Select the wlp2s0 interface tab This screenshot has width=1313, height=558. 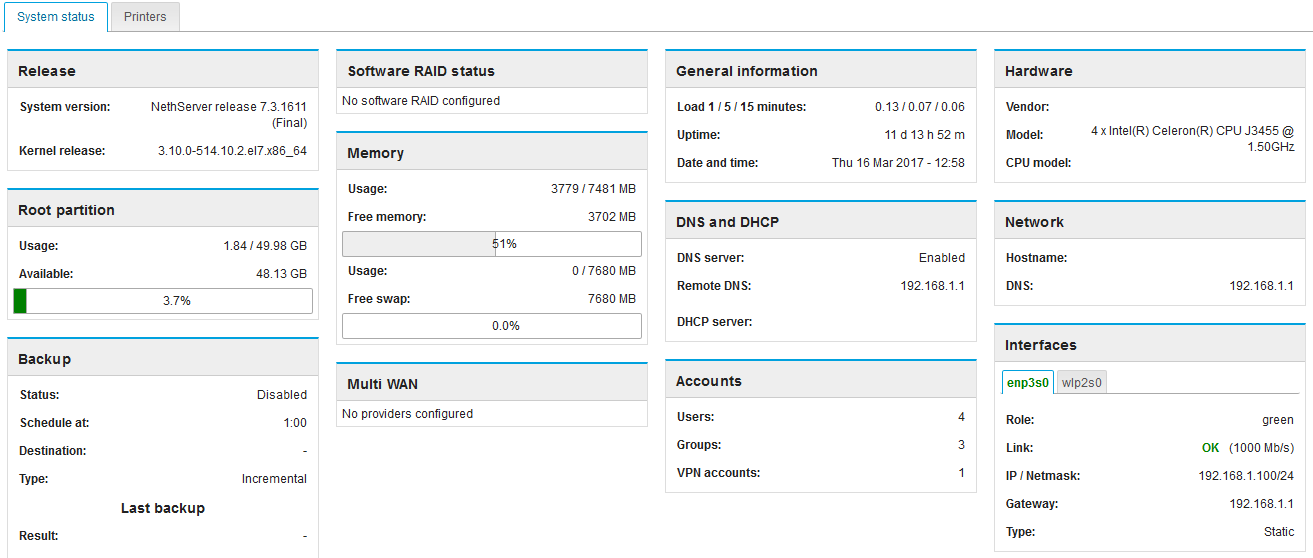1082,382
